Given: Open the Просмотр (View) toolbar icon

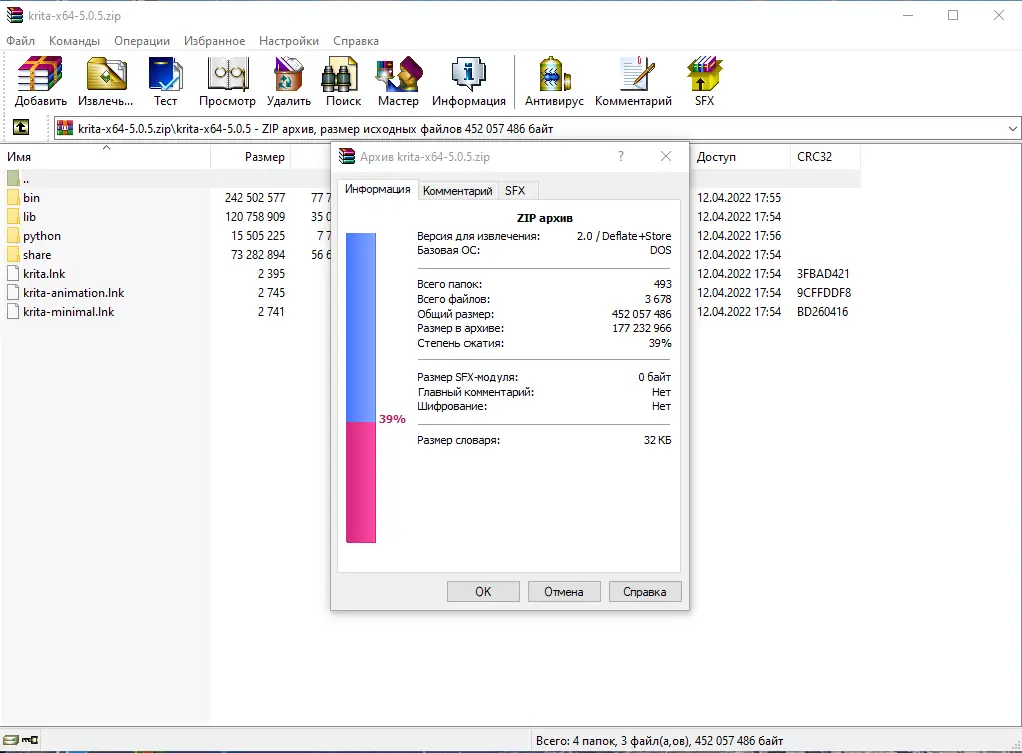Looking at the screenshot, I should [227, 73].
